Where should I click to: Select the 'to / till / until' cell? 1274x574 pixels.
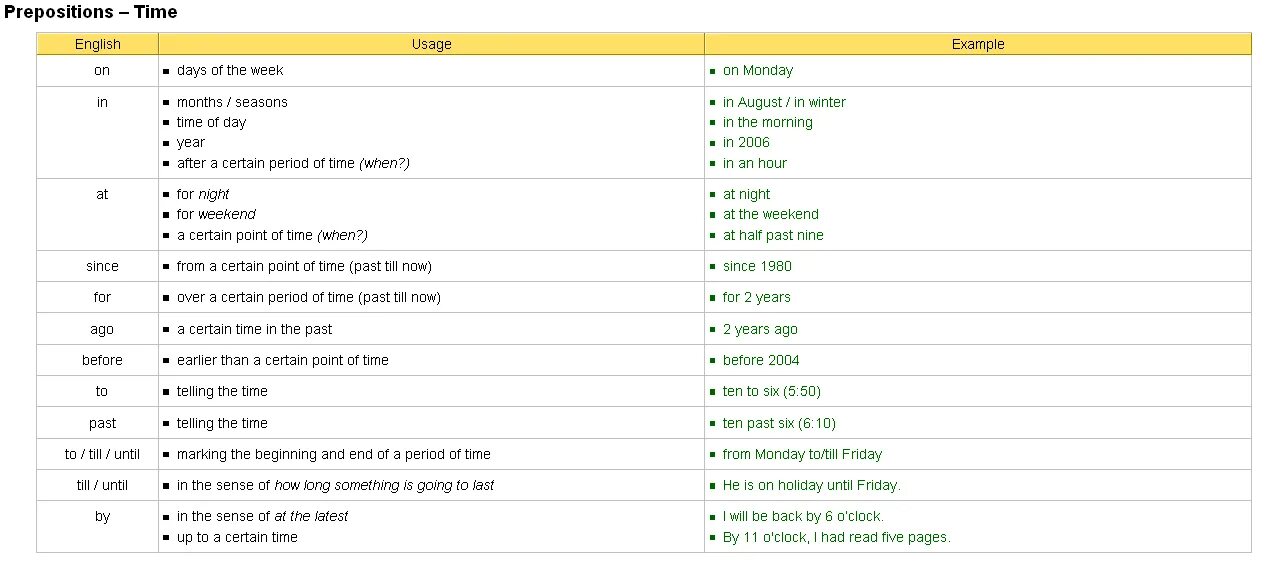102,455
